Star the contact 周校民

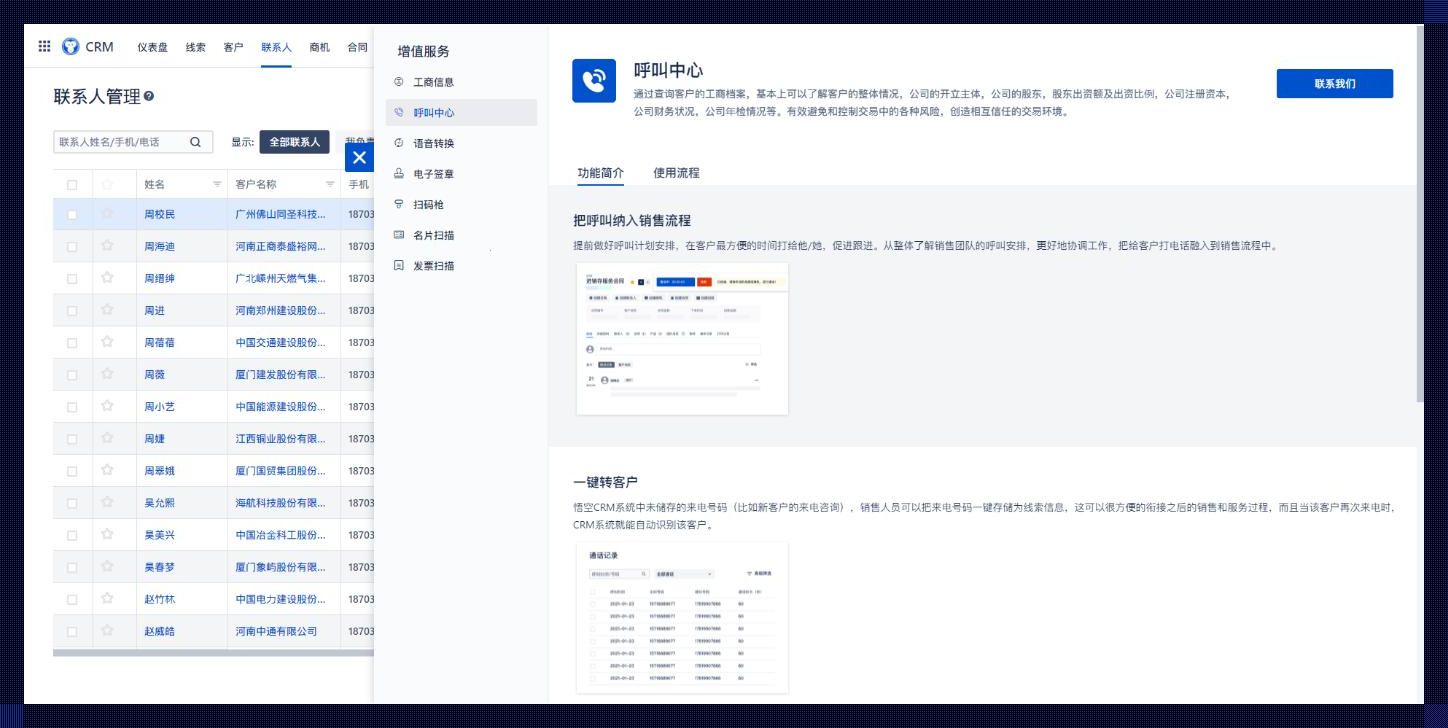point(107,215)
